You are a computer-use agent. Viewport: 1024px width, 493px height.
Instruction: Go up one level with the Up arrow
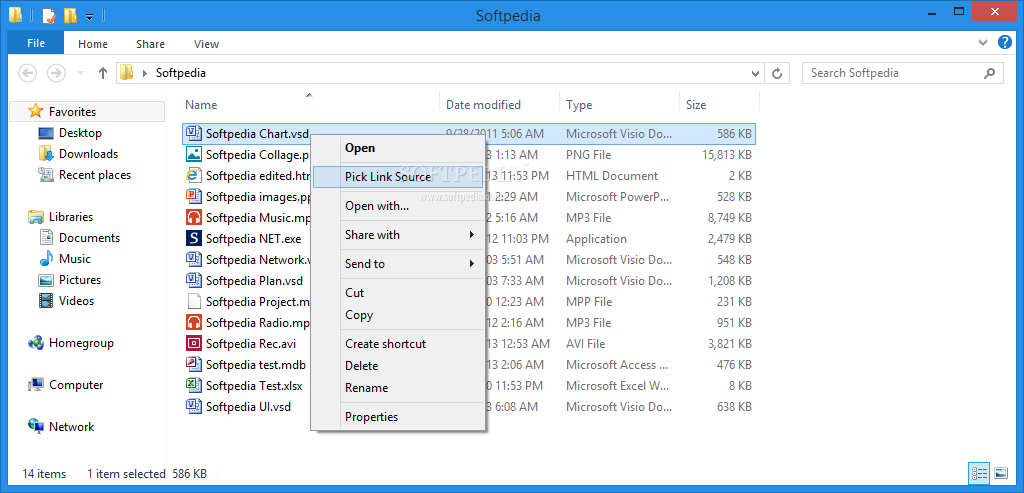coord(103,73)
